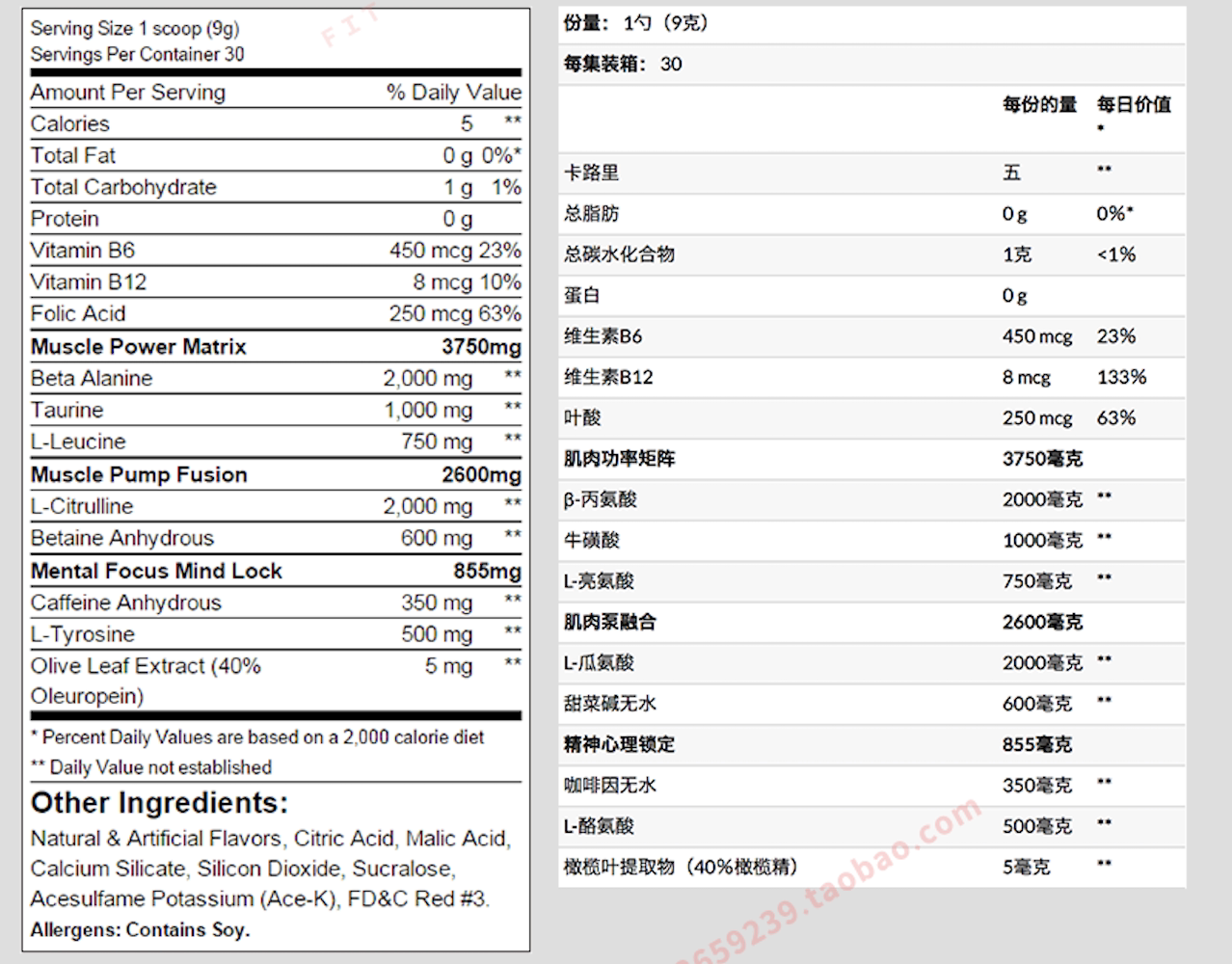Click the 'Muscle Pump Fusion' bold row
The image size is (1232, 964).
point(139,475)
